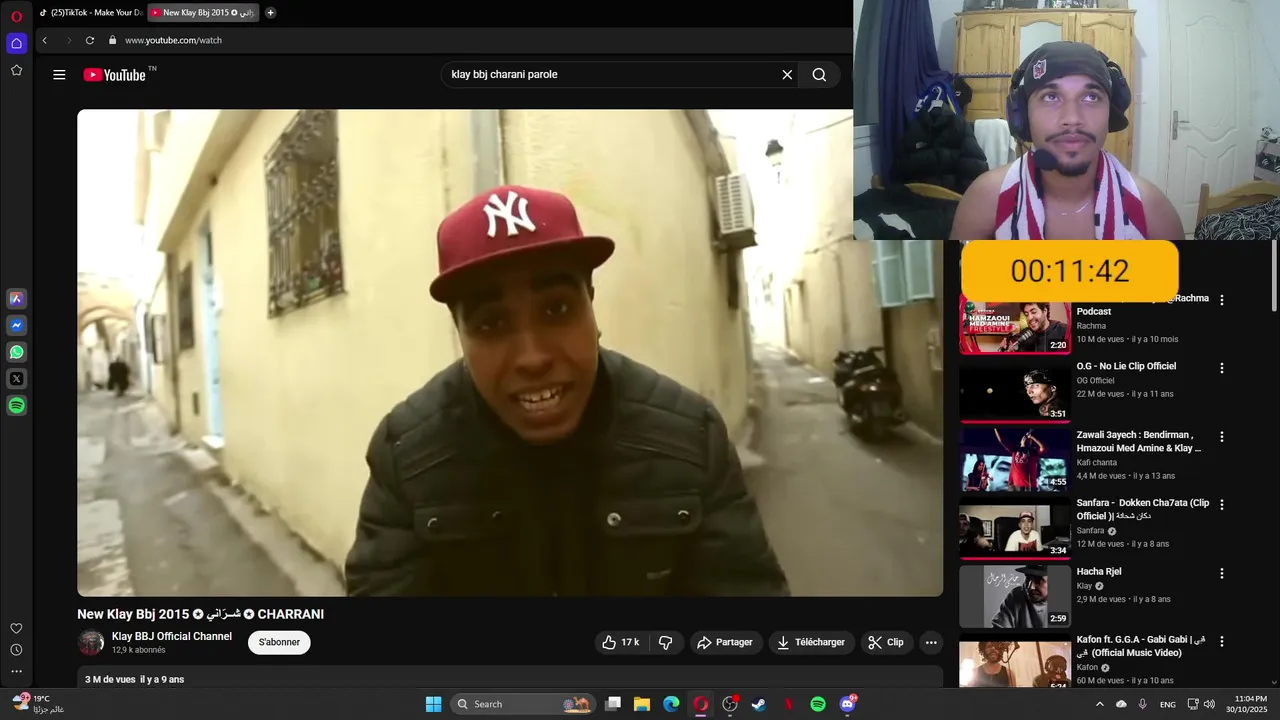This screenshot has width=1280, height=720.
Task: Create a clip with Clip button
Action: (886, 642)
